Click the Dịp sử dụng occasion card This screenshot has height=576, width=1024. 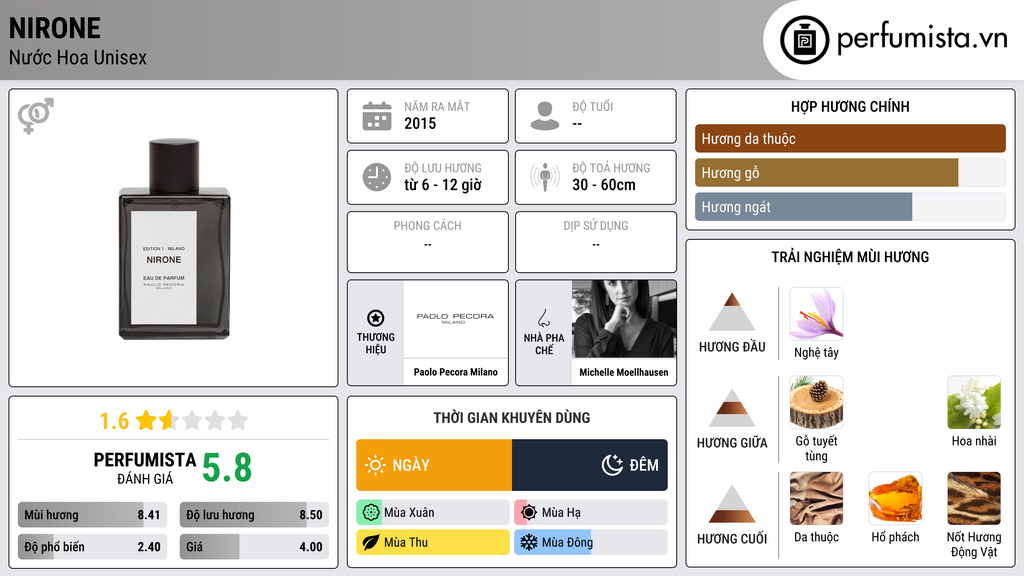click(596, 242)
